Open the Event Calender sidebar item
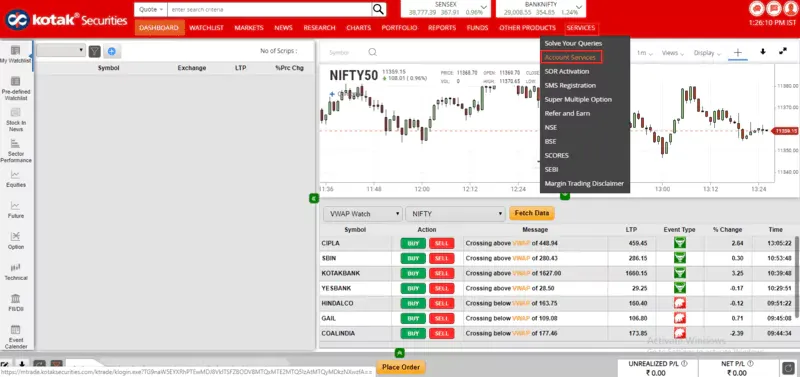 tap(15, 337)
